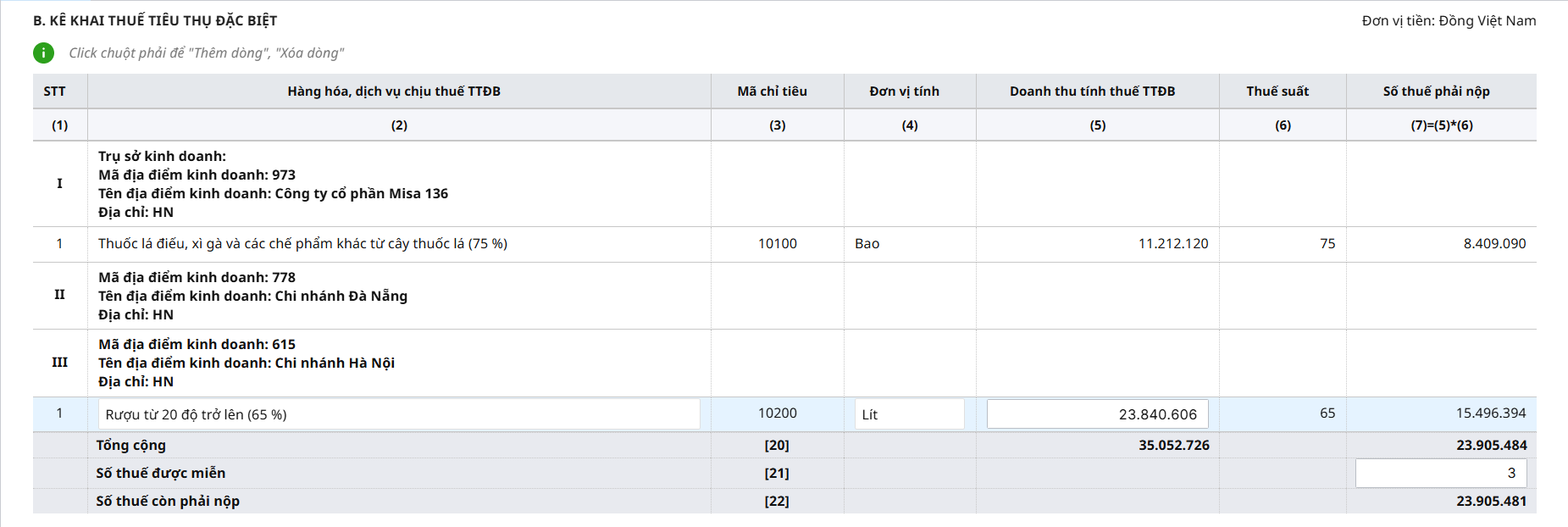Click the 'Số thuế được miễn' amount input

coord(1440,473)
